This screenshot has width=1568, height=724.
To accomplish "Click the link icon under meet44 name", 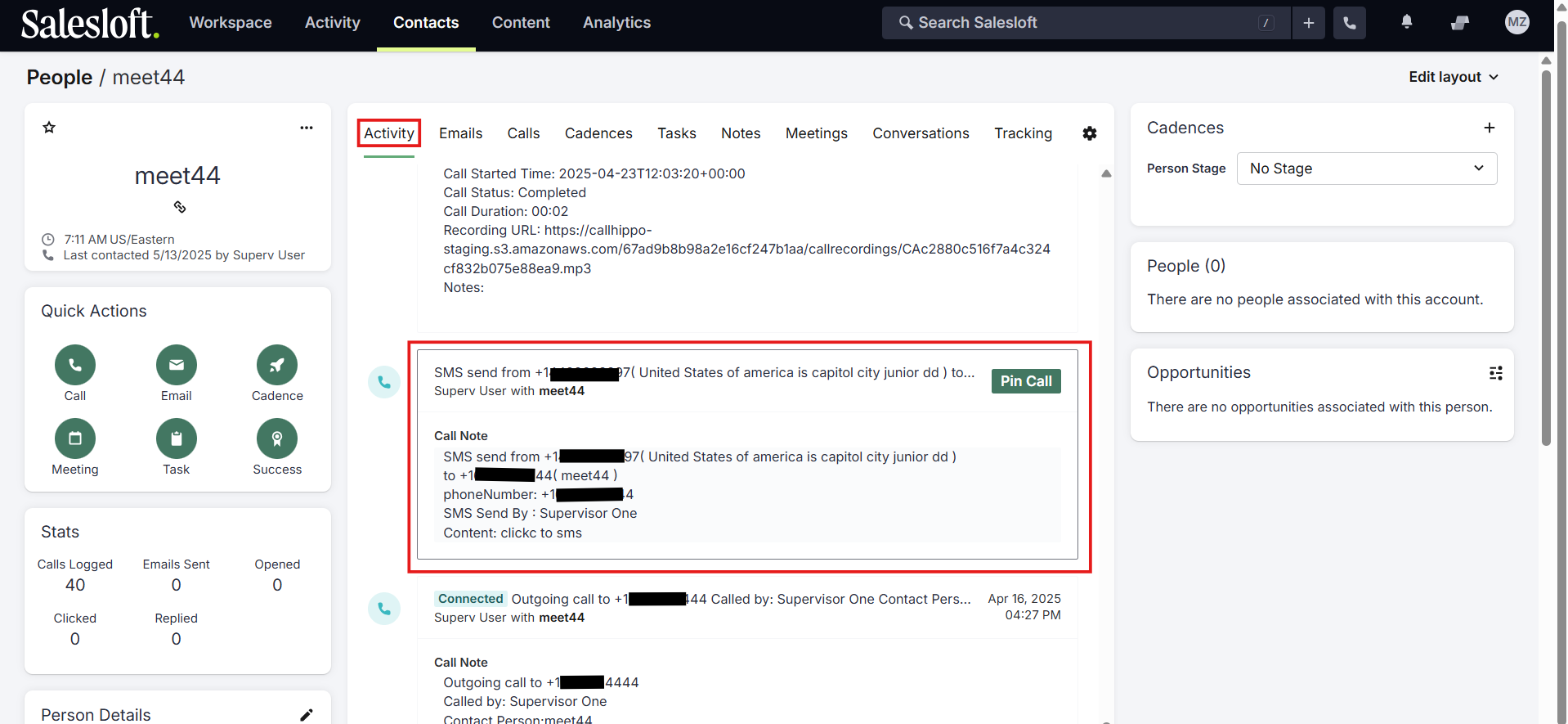I will pyautogui.click(x=180, y=207).
